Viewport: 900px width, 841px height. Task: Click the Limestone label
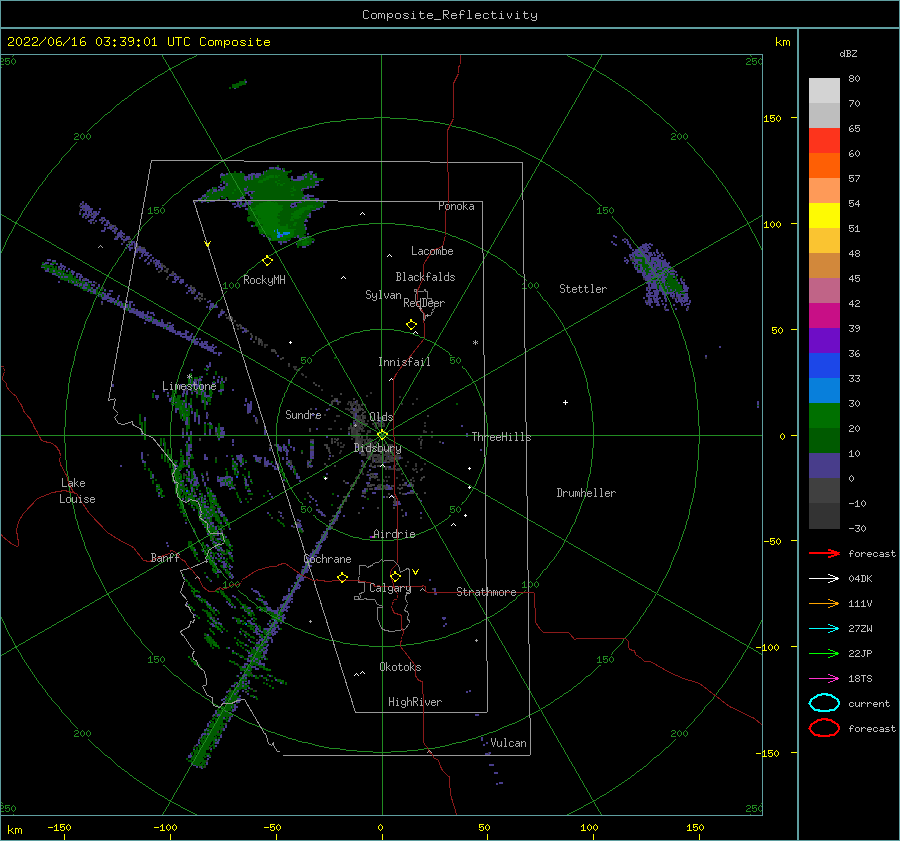189,386
